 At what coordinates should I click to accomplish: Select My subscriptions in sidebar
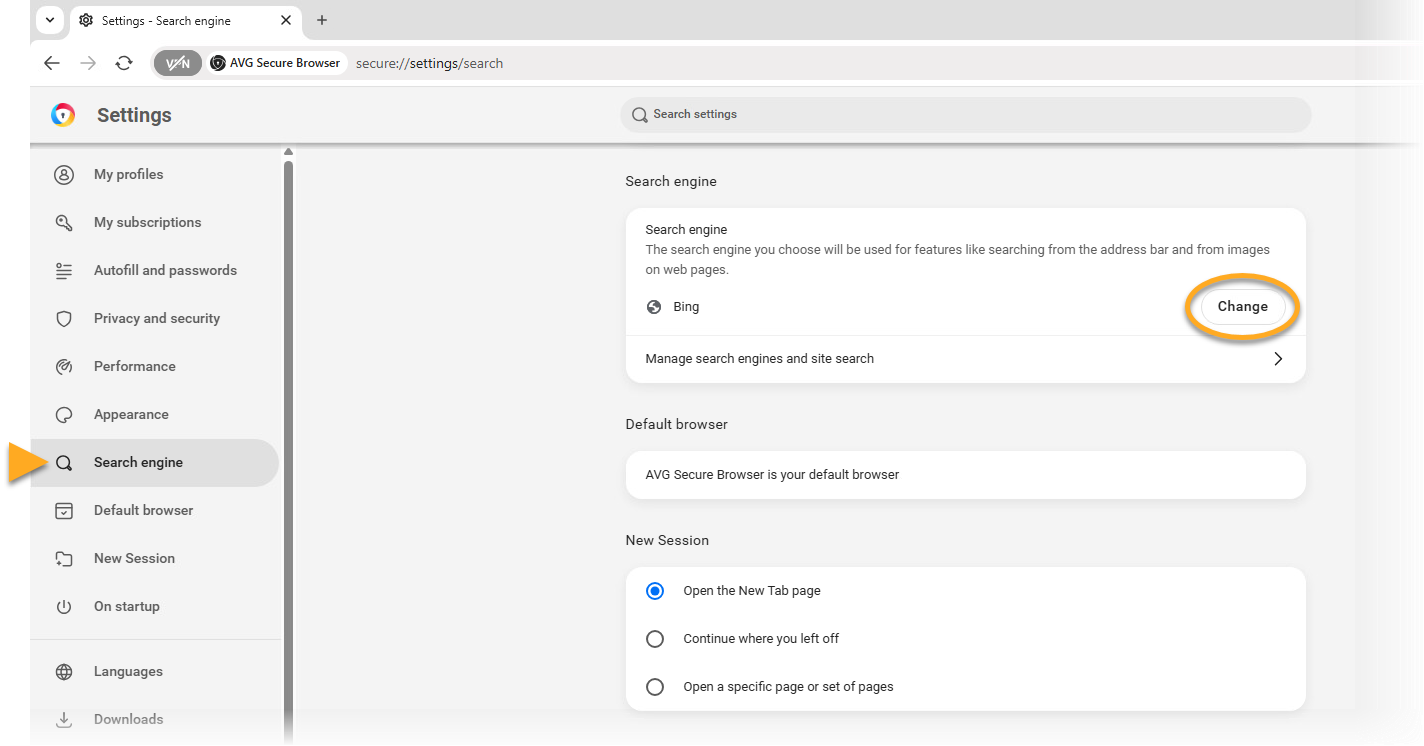tap(147, 222)
